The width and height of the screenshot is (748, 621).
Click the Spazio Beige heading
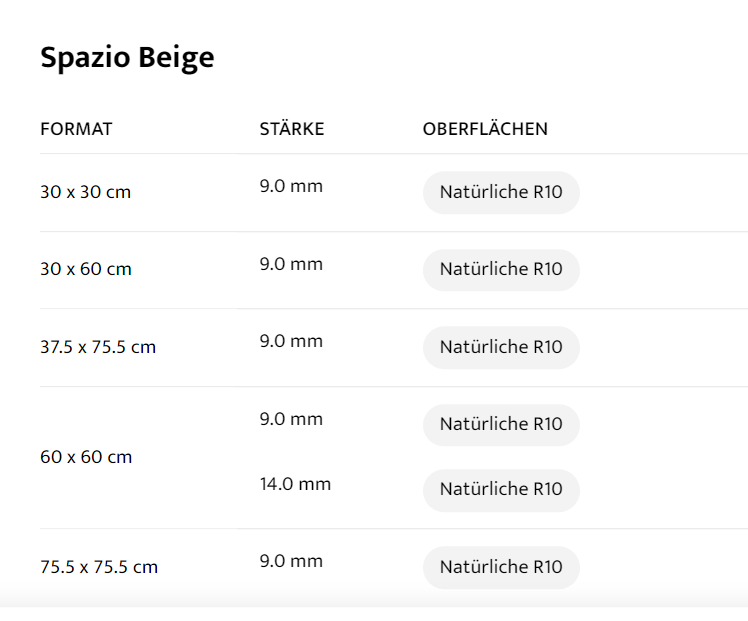(x=127, y=58)
